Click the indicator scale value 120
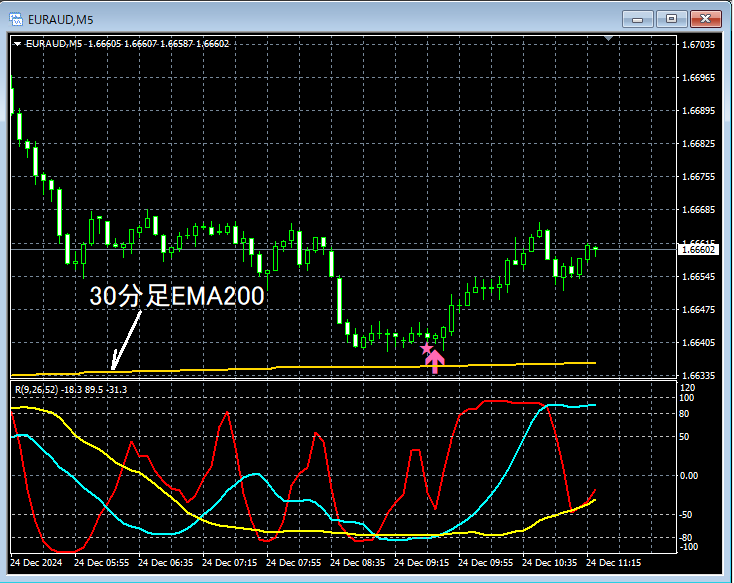Image resolution: width=734 pixels, height=583 pixels. [x=688, y=388]
